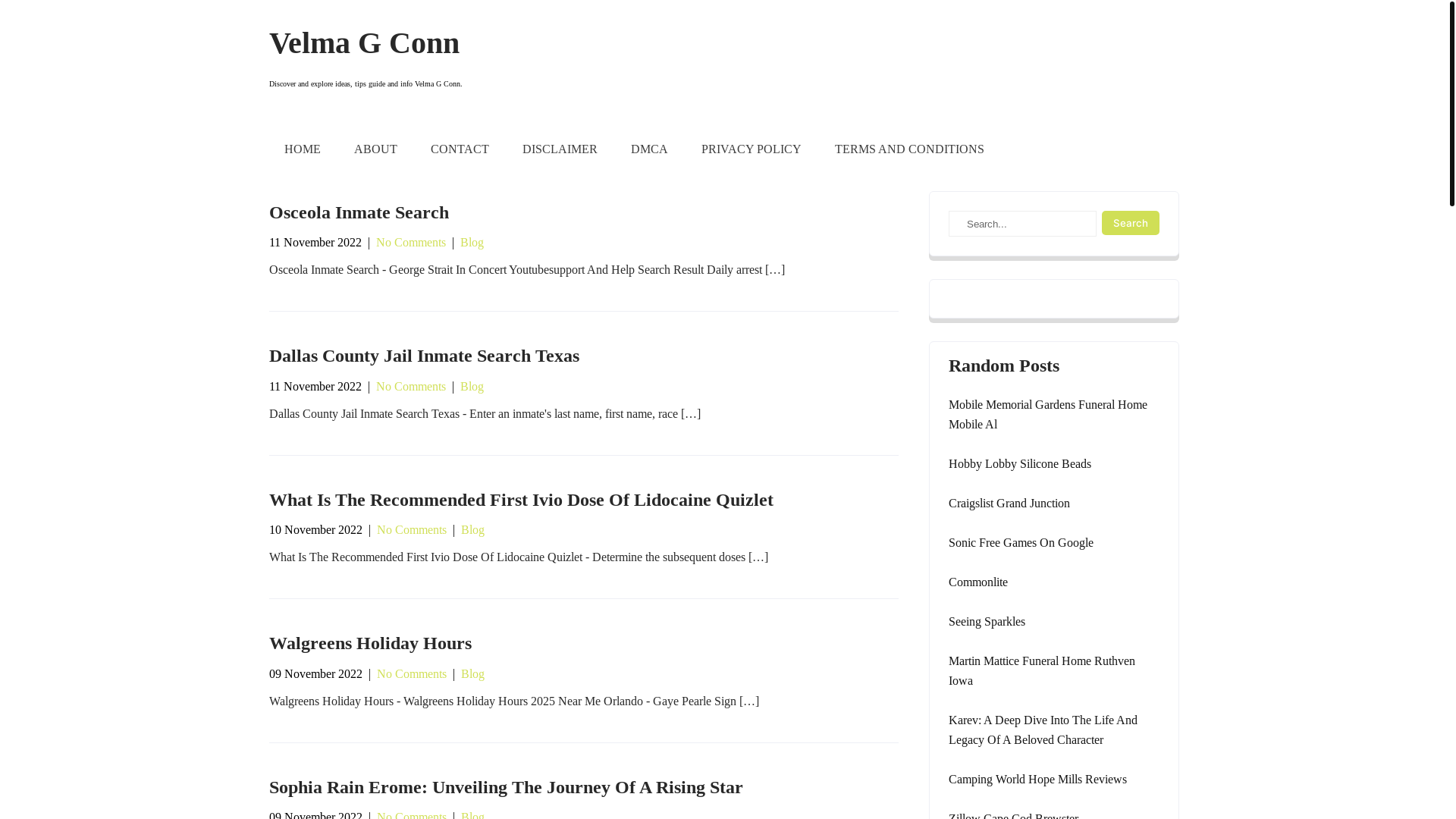
Task: Open the Velma G Conn site title
Action: [364, 43]
